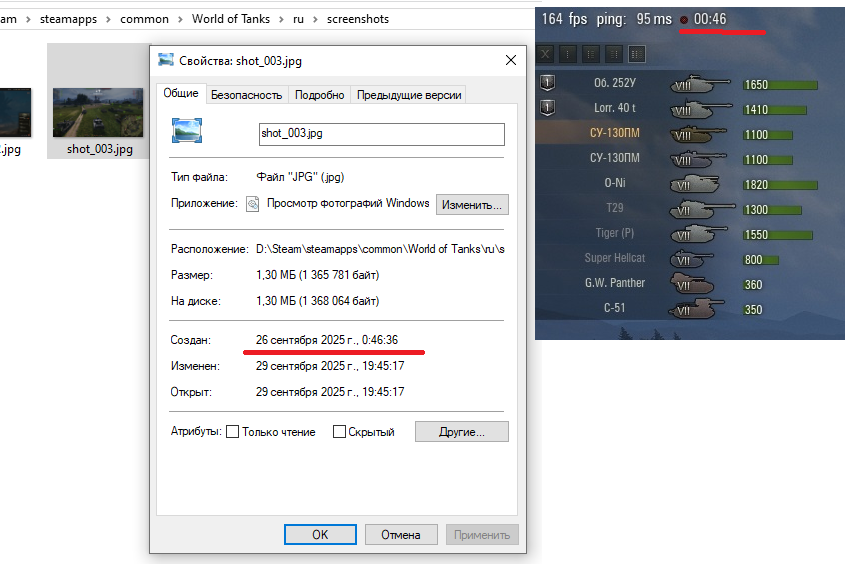Image resolution: width=845 pixels, height=564 pixels.
Task: Click the creation date 26 сентября 2025
Action: (327, 340)
